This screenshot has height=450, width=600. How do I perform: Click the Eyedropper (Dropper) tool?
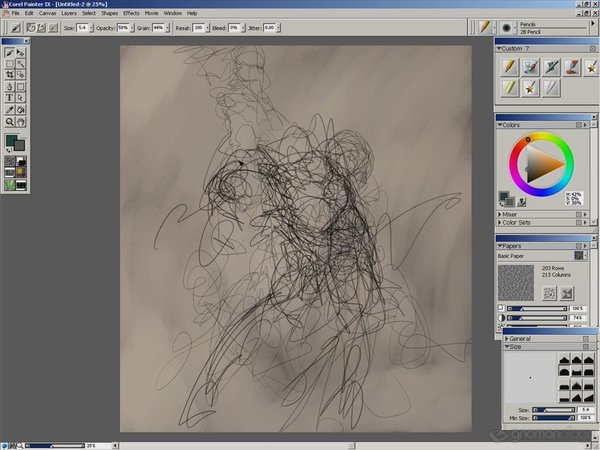[x=10, y=109]
